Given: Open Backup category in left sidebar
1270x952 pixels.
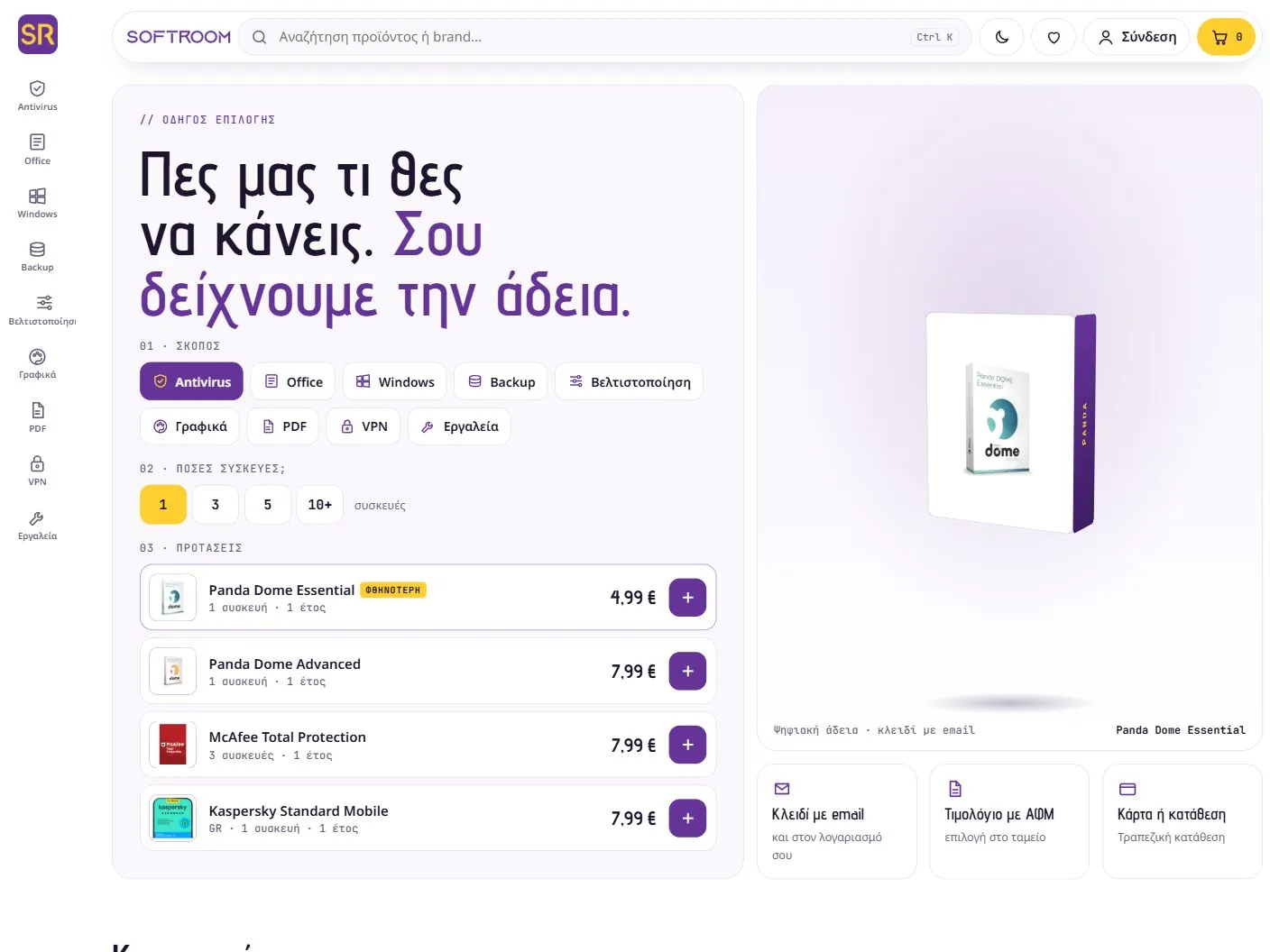Looking at the screenshot, I should point(37,256).
